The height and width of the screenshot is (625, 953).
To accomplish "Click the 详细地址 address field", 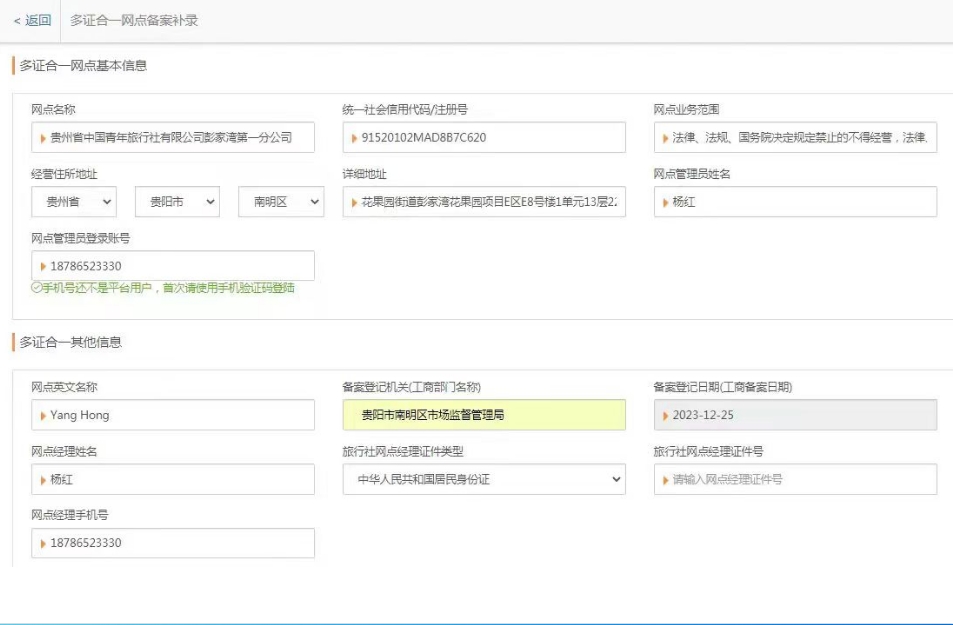I will coord(484,202).
